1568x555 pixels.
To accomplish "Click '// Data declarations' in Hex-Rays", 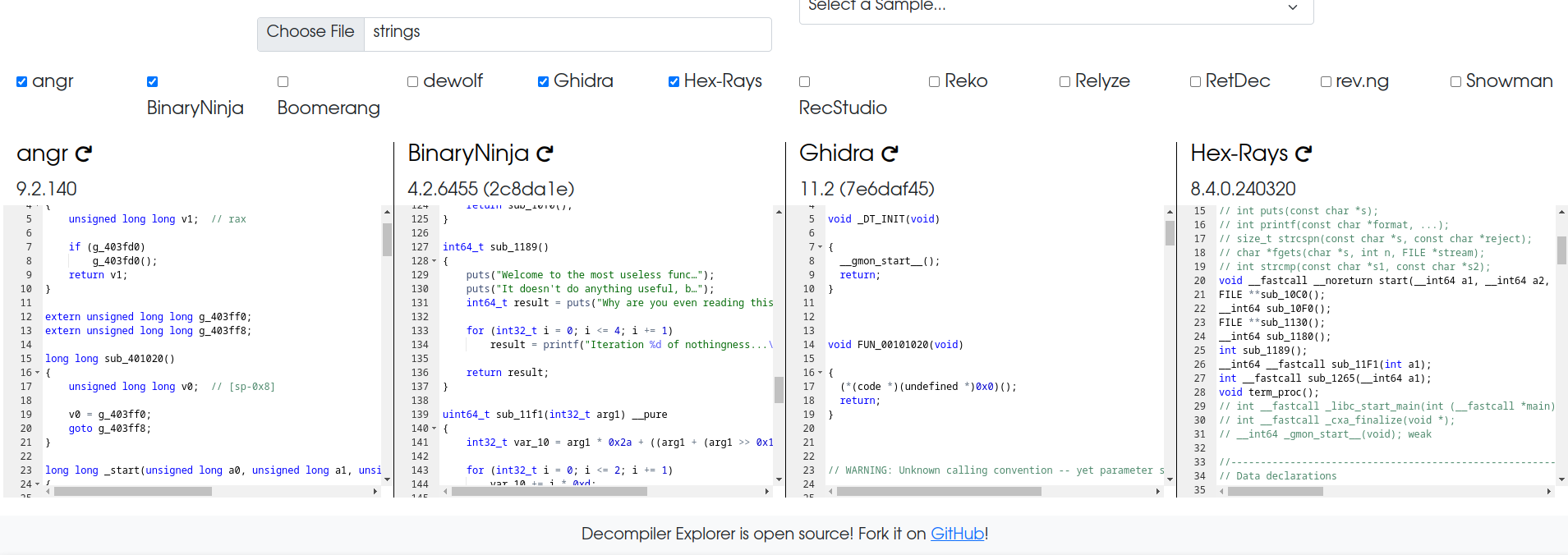I will 1278,476.
